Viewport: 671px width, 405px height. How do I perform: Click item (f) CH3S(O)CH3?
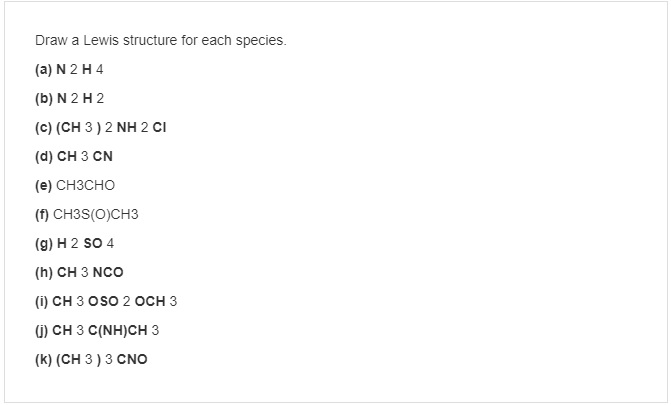(x=86, y=214)
